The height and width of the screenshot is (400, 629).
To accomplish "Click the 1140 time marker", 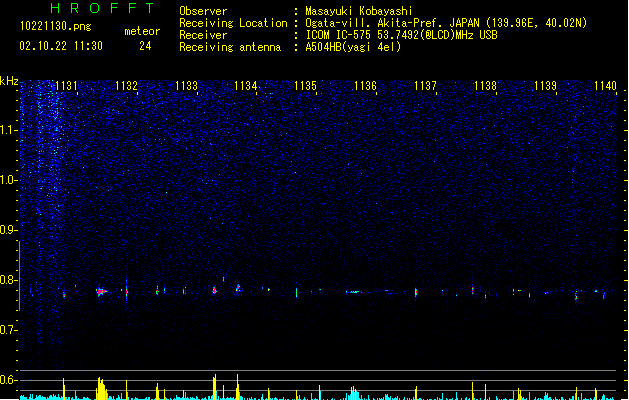I will 605,86.
